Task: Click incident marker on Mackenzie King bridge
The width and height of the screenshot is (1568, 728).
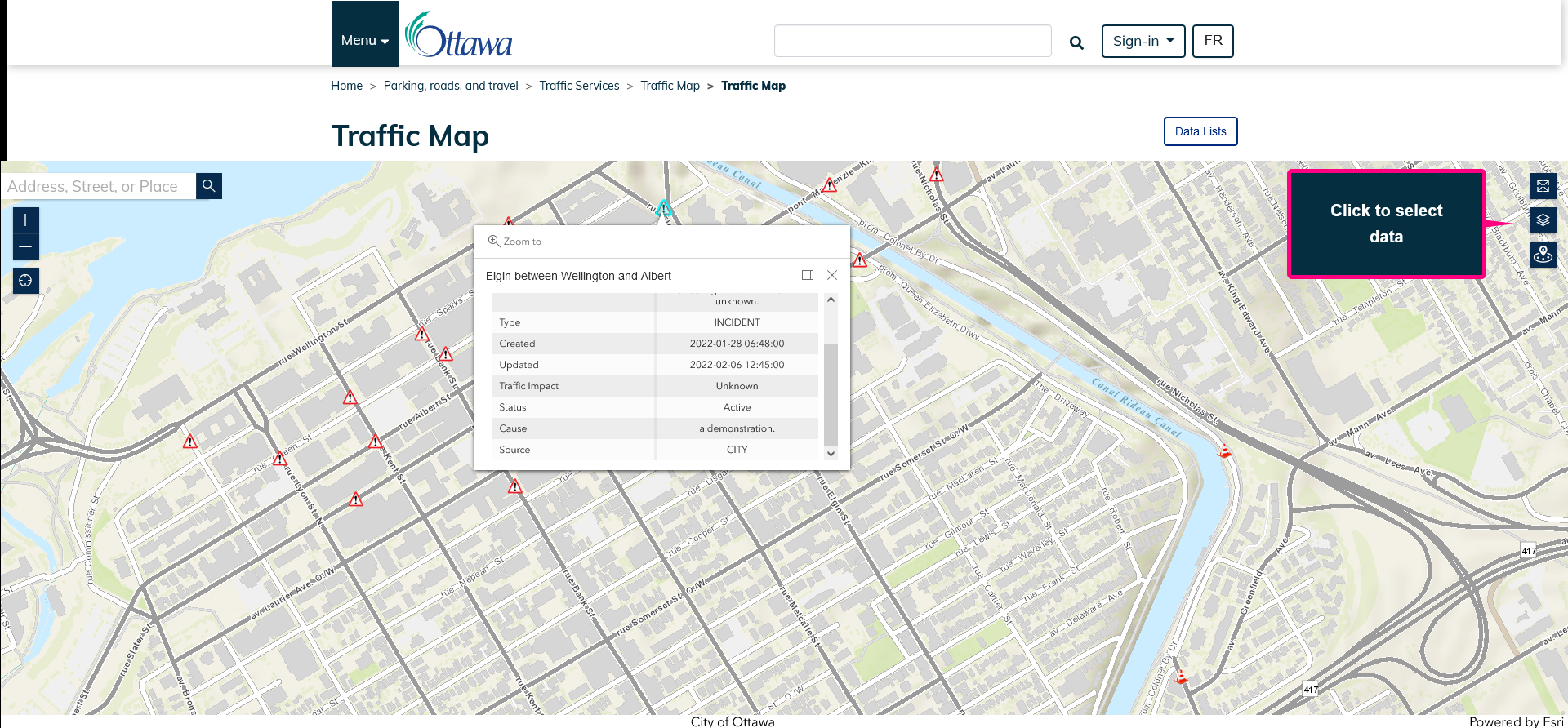Action: 830,184
